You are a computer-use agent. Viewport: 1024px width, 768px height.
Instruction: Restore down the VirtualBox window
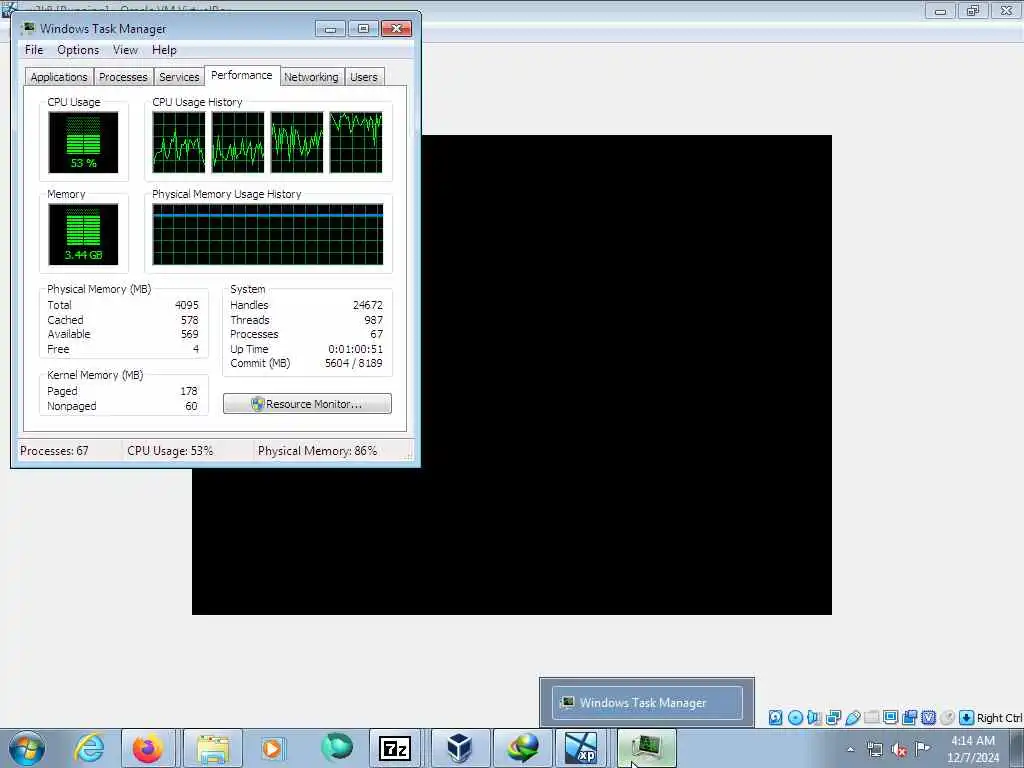(973, 10)
